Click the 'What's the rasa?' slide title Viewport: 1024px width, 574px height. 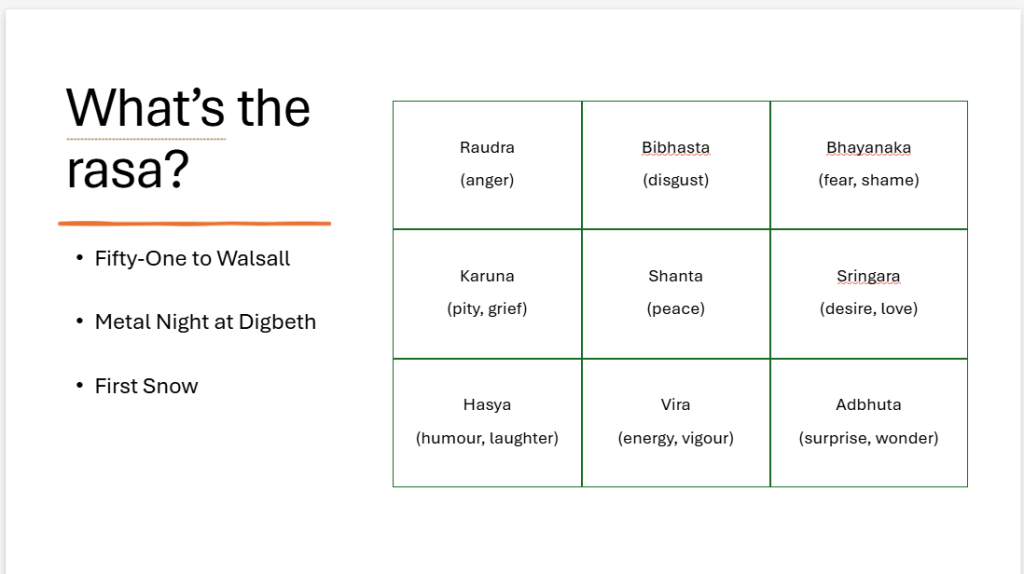pyautogui.click(x=188, y=138)
